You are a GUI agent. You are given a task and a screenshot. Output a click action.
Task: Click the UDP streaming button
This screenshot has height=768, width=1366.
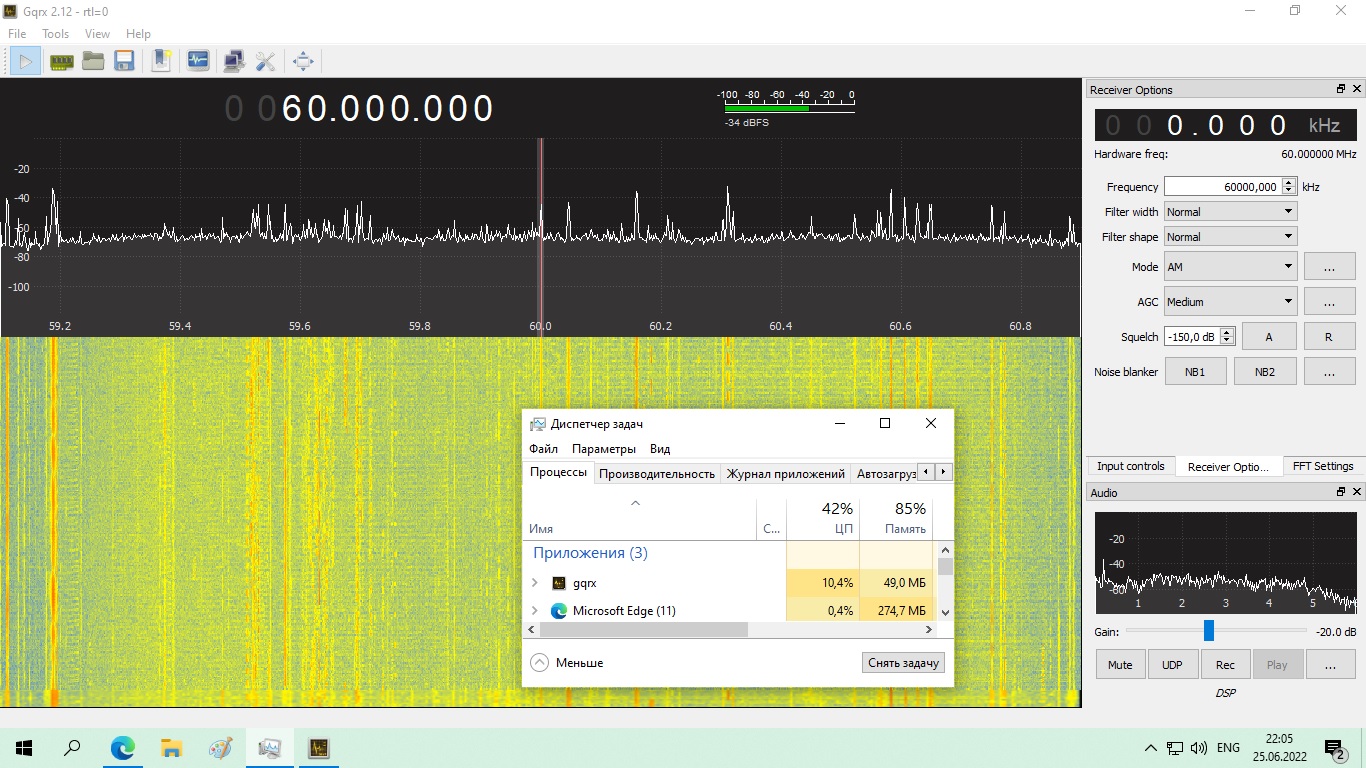pos(1172,665)
